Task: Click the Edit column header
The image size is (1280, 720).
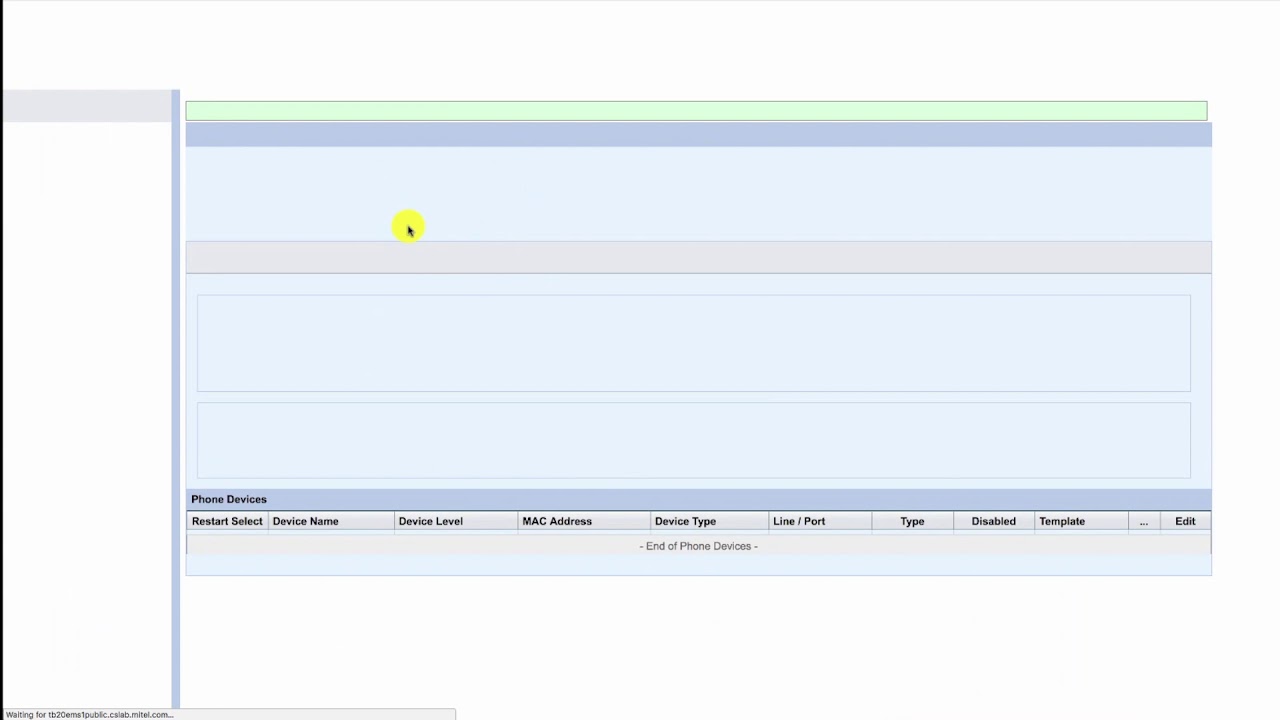Action: click(x=1185, y=521)
